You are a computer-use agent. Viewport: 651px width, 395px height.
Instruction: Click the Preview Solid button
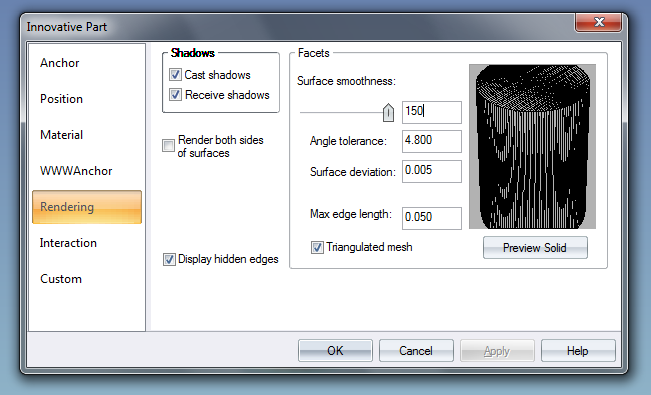[535, 248]
